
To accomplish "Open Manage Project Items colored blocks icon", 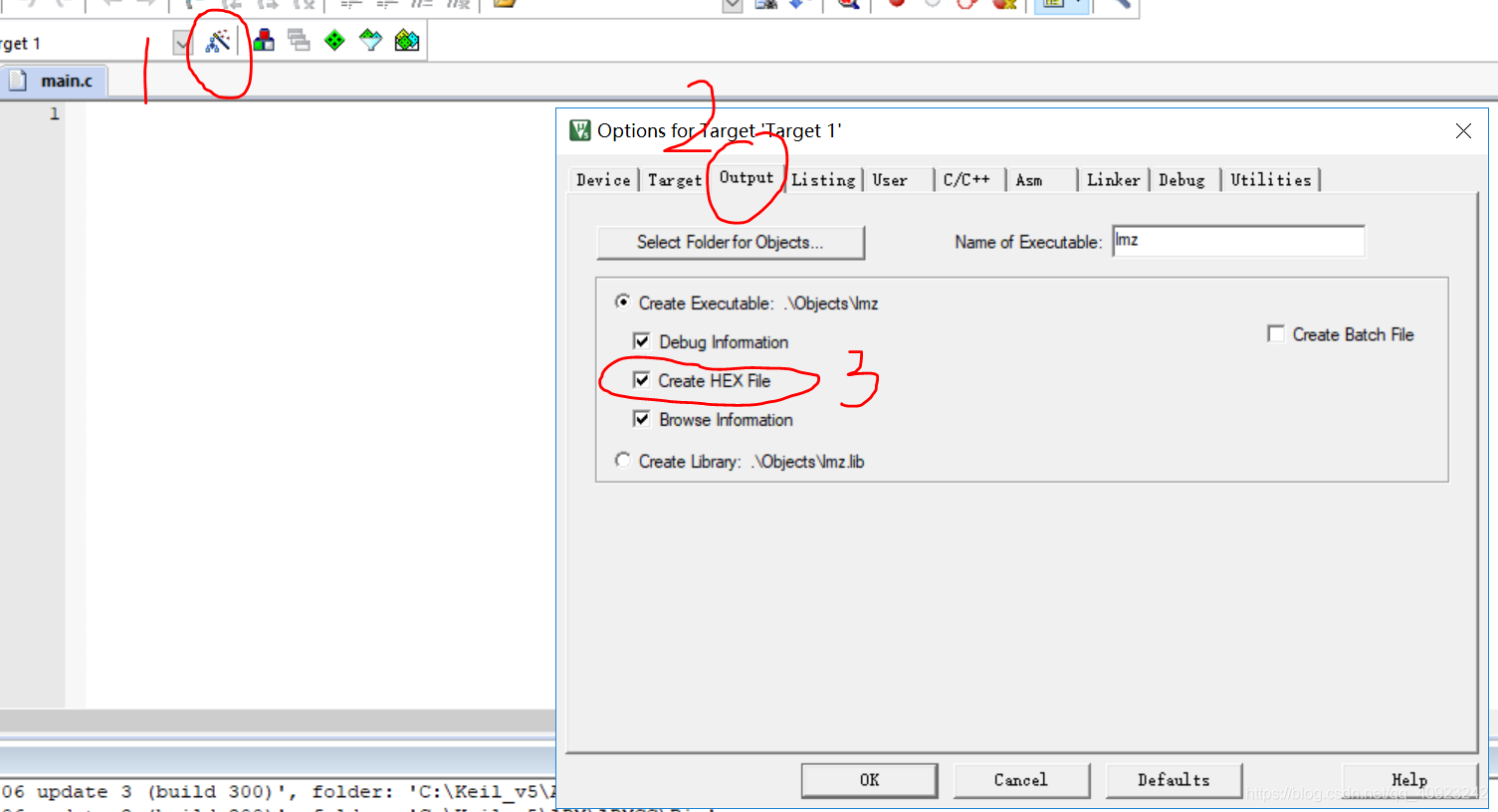I will pos(264,41).
